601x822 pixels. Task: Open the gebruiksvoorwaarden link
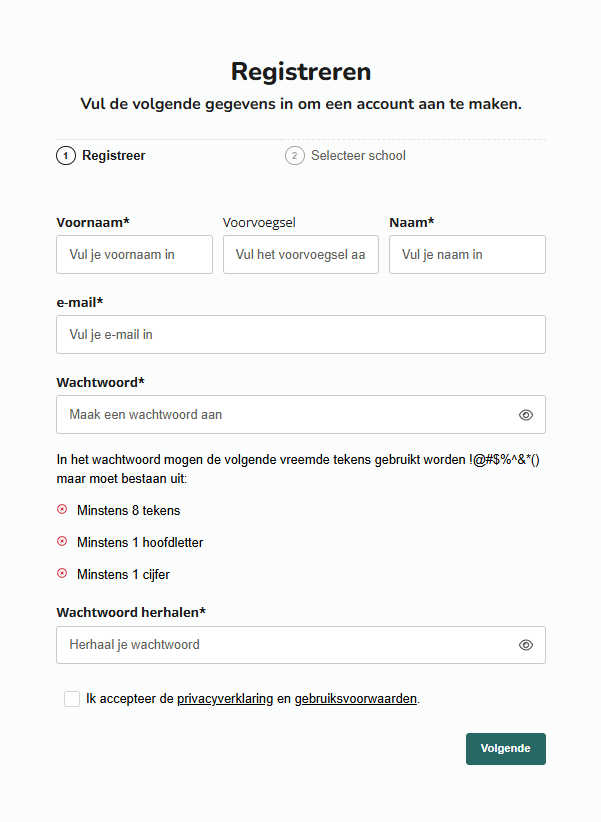(355, 699)
